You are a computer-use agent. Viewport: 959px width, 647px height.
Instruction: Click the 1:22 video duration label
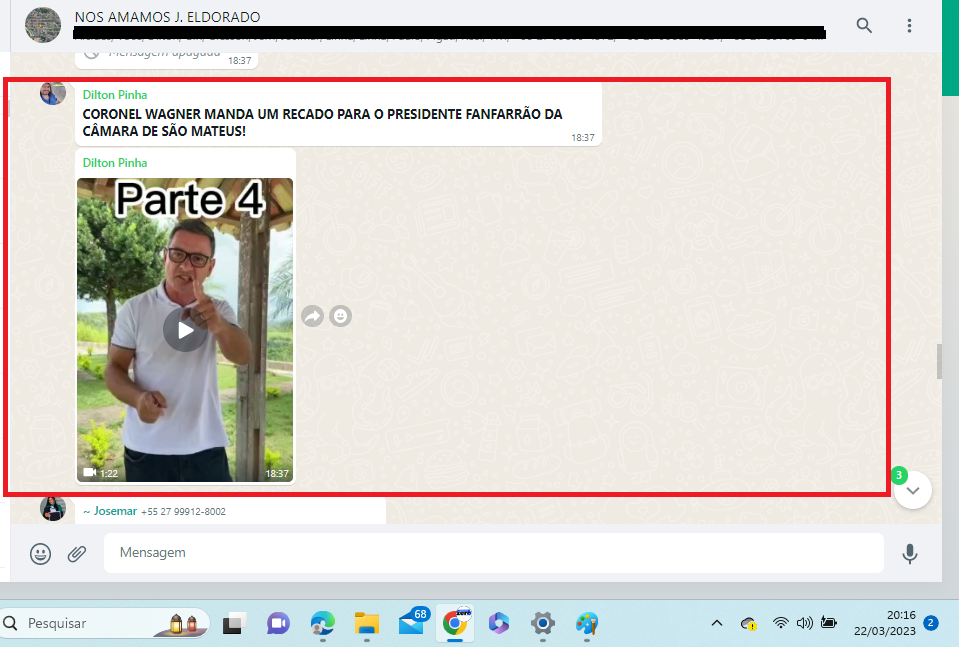tap(109, 473)
